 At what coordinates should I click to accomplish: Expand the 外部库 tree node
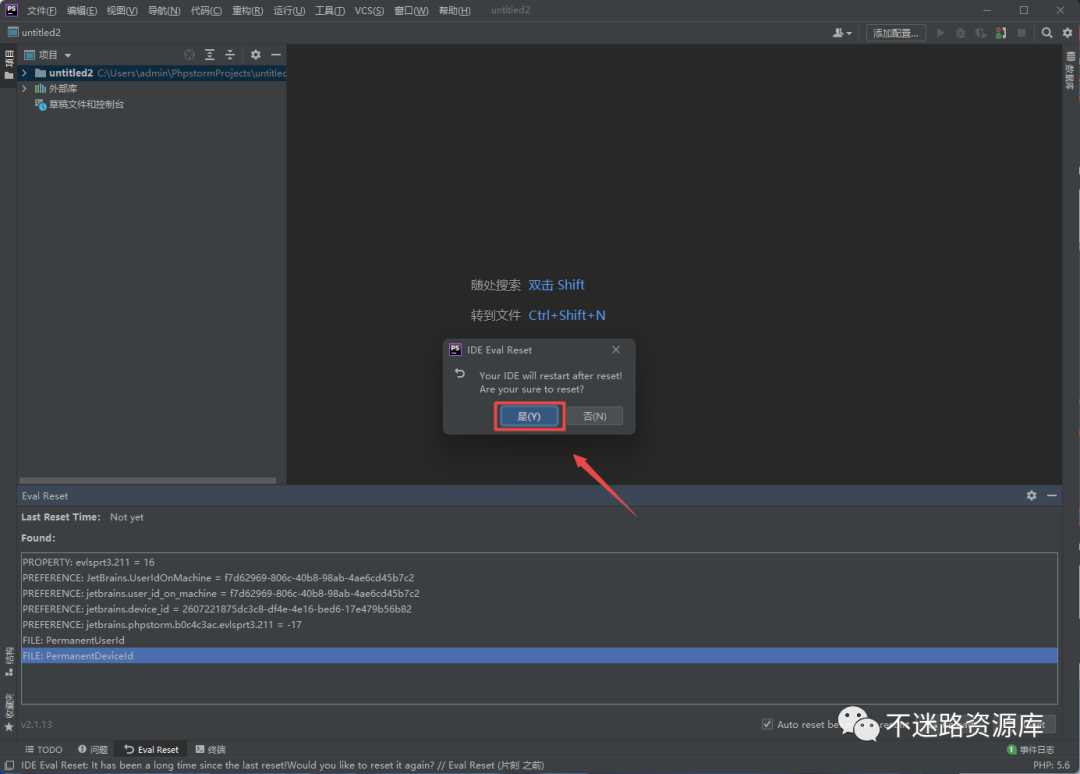25,89
